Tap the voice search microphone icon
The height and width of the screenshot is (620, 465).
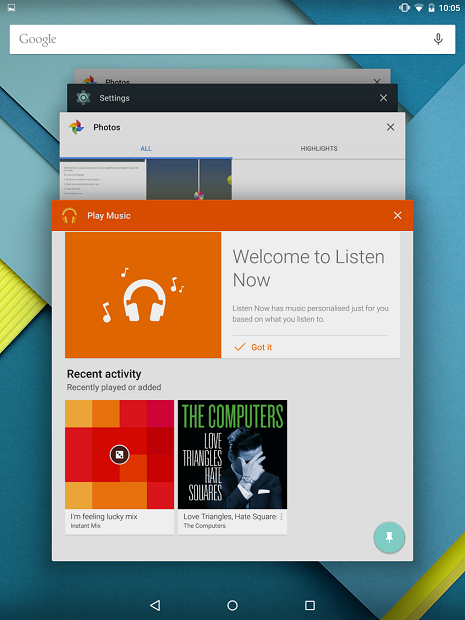[438, 39]
